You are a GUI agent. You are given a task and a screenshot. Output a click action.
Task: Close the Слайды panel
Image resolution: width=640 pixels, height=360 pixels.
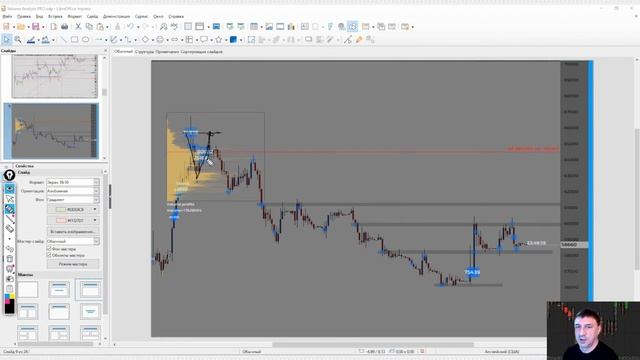[105, 51]
